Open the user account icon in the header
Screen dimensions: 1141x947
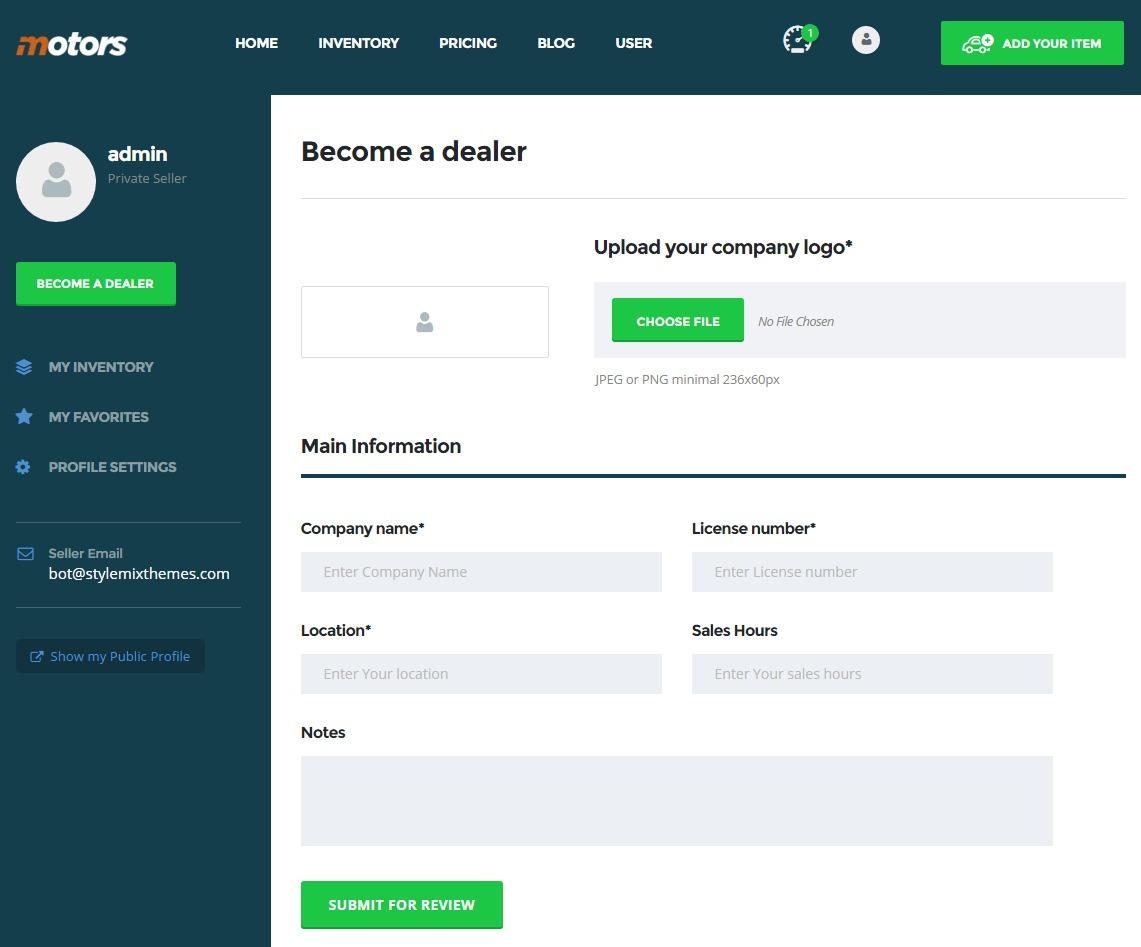(865, 40)
